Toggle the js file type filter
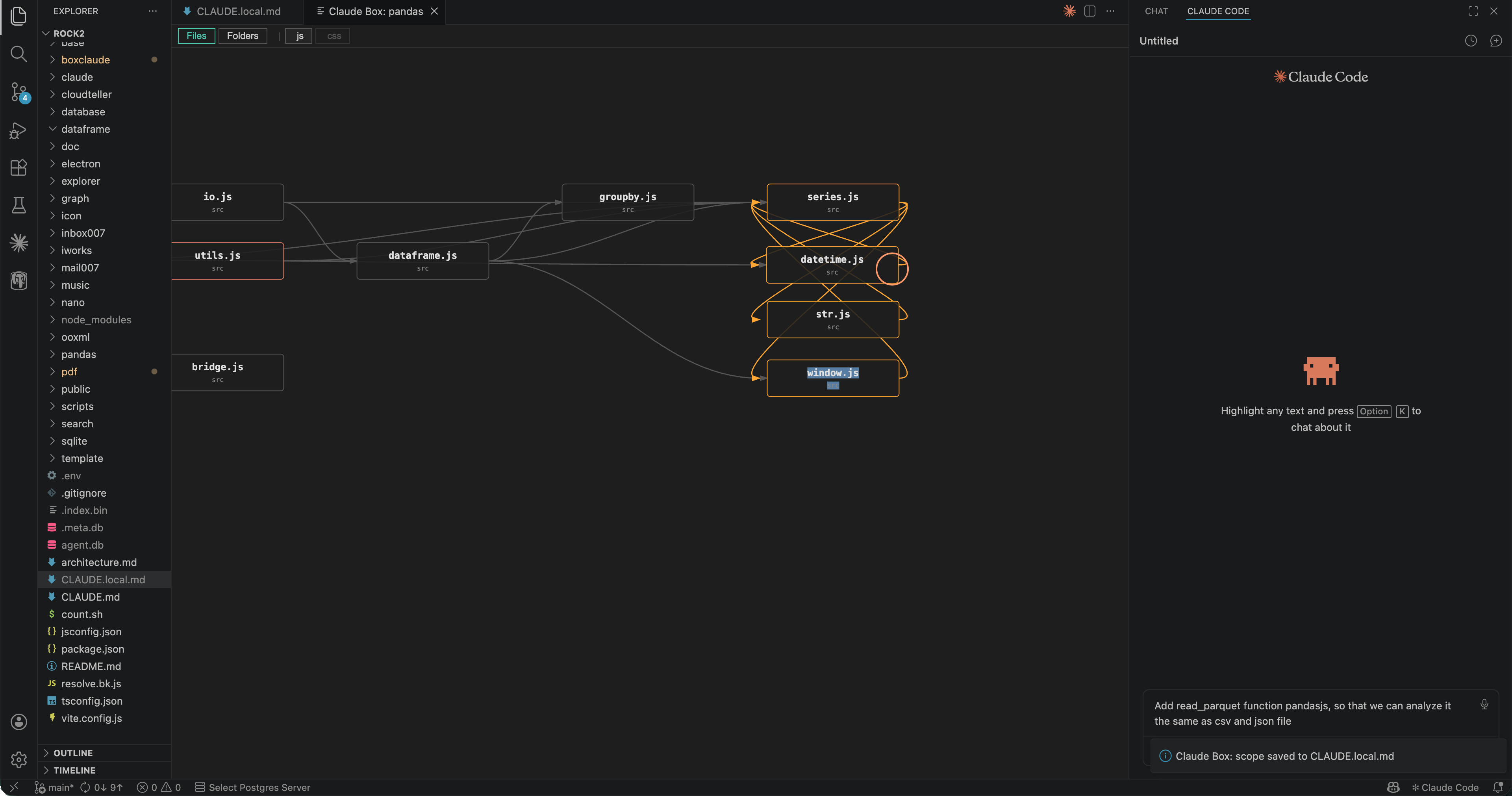 (x=299, y=36)
